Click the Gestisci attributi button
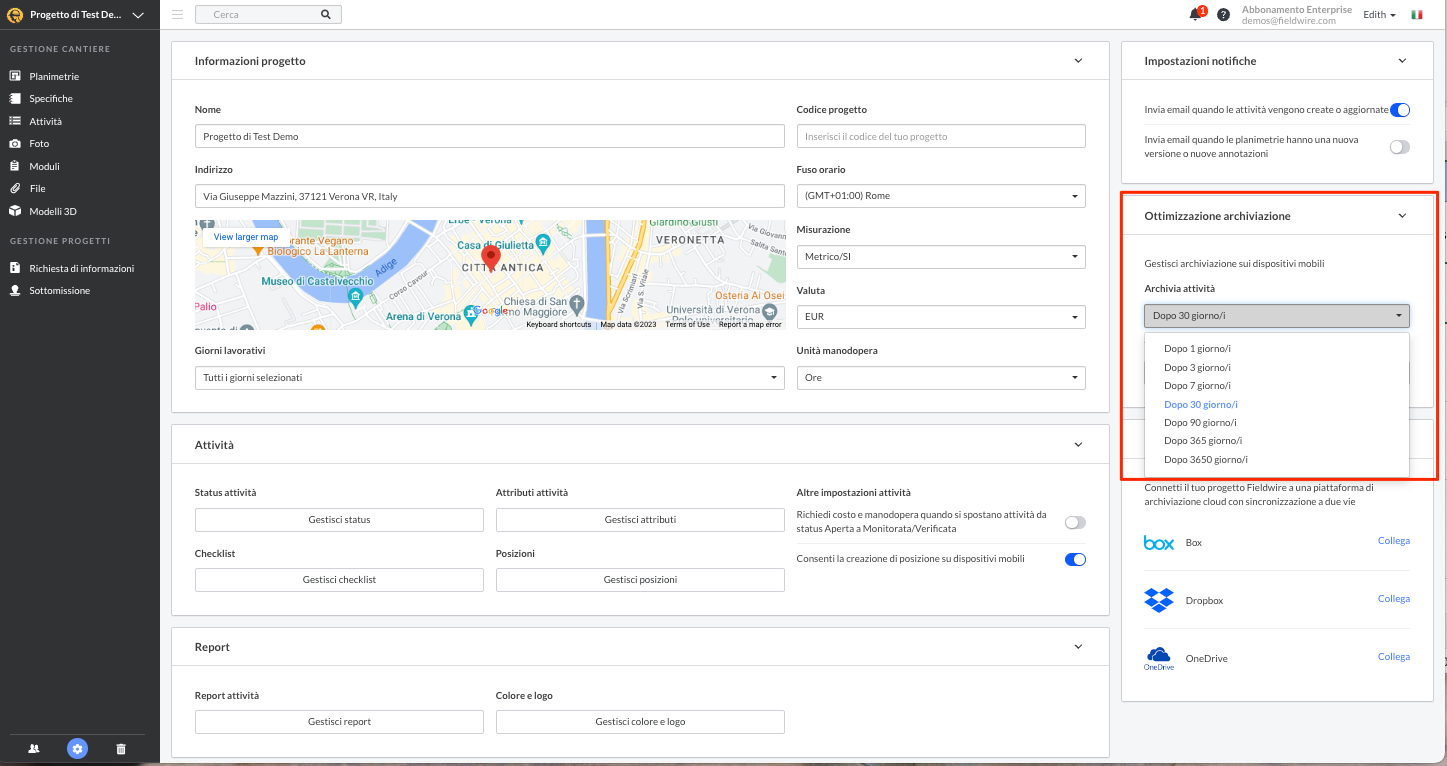This screenshot has height=766, width=1447. tap(640, 520)
